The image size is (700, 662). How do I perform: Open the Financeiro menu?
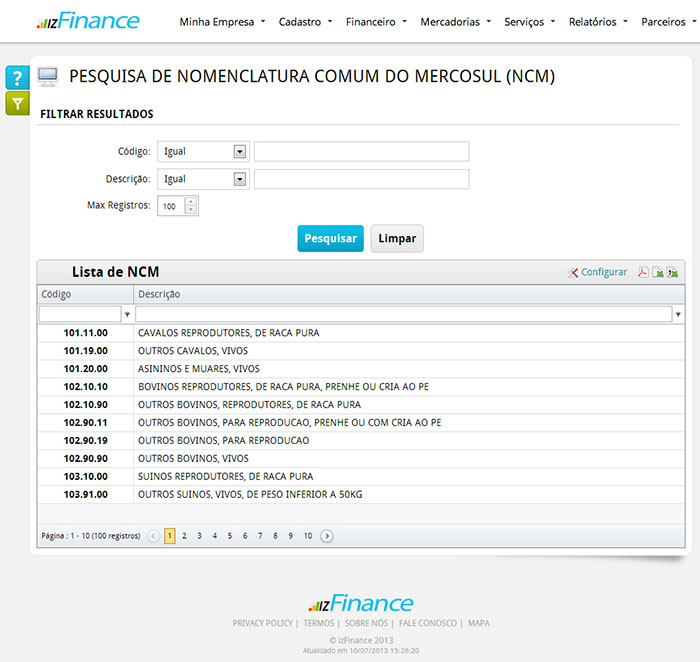coord(376,21)
